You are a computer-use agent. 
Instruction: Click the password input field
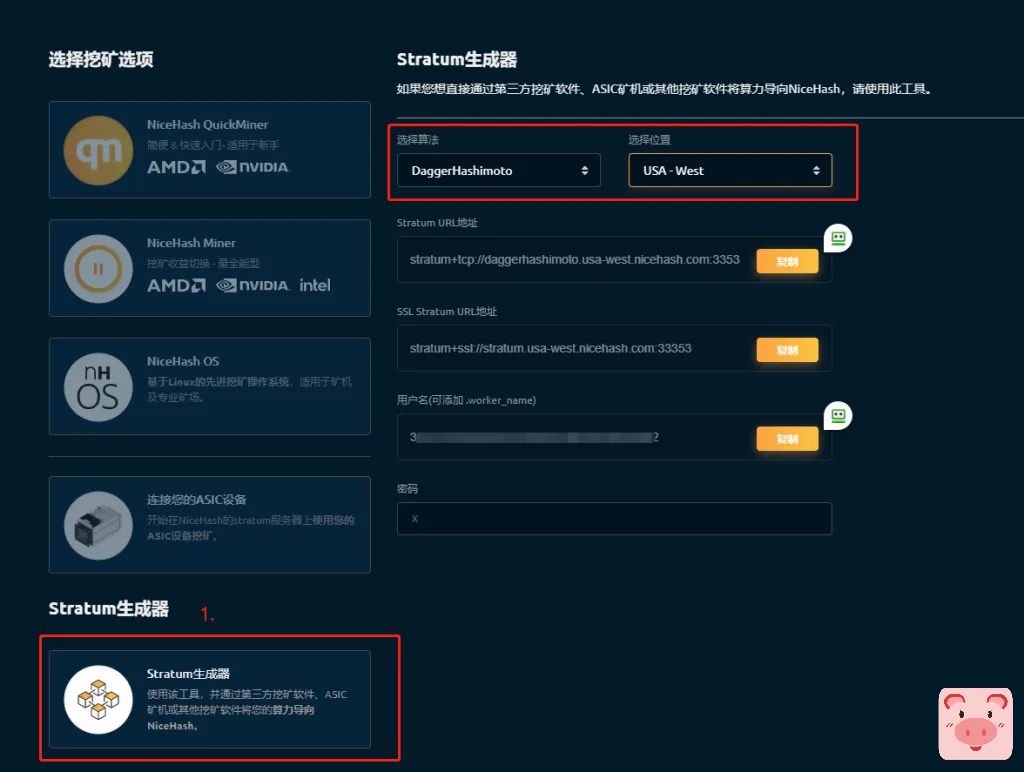coord(614,519)
